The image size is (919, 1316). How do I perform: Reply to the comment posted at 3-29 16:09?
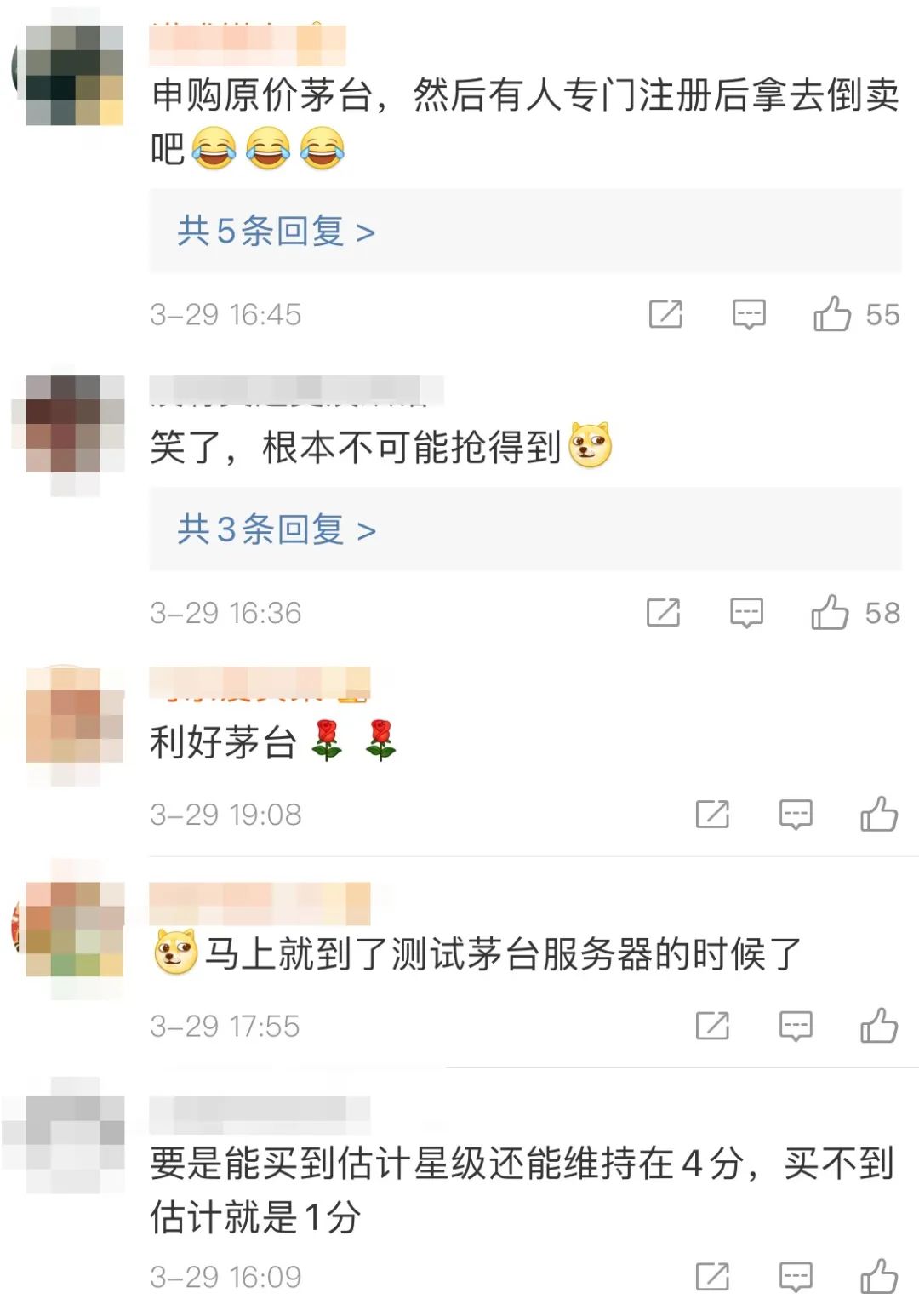[x=796, y=1276]
